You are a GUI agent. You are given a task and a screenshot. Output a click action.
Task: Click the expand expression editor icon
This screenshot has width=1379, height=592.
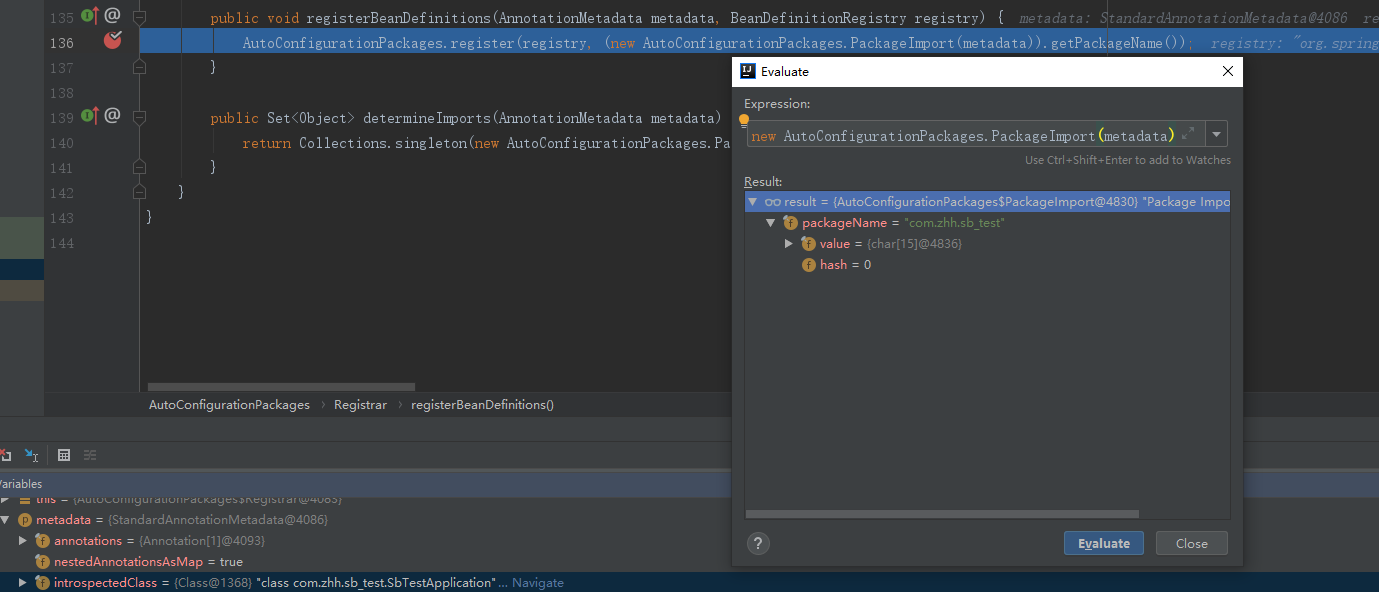[1188, 134]
